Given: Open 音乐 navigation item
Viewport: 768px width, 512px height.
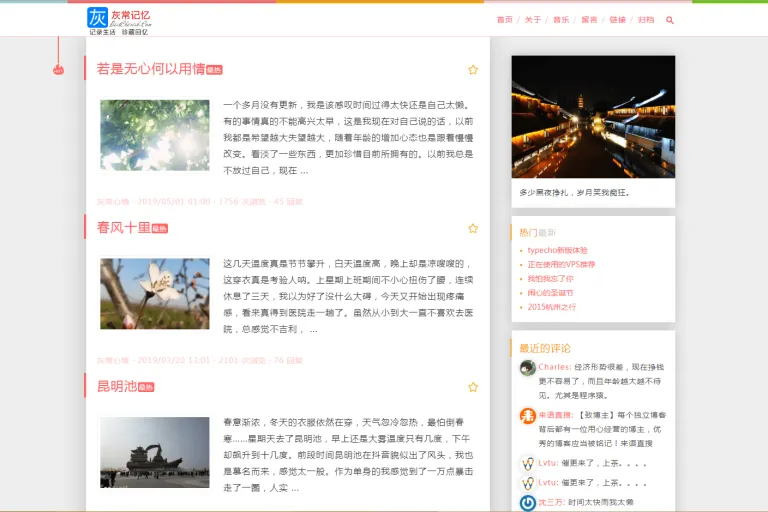Looking at the screenshot, I should point(561,20).
